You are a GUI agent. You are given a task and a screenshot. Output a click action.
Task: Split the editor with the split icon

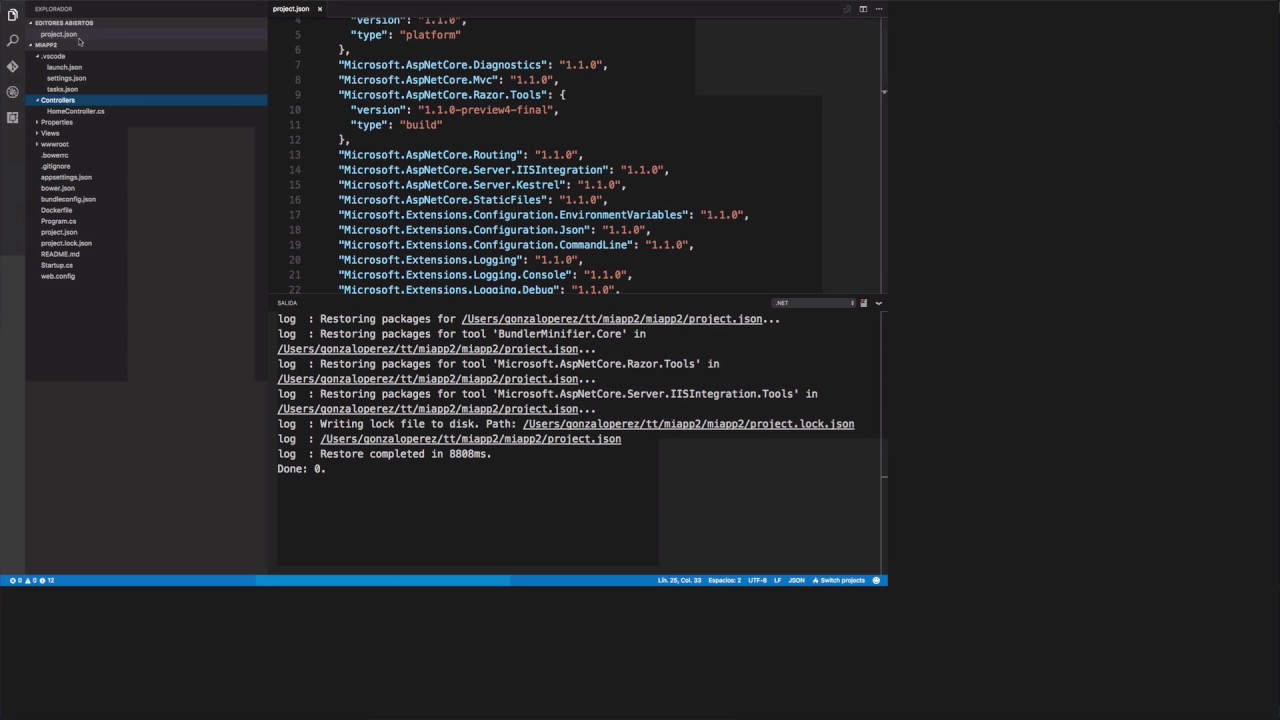click(863, 9)
